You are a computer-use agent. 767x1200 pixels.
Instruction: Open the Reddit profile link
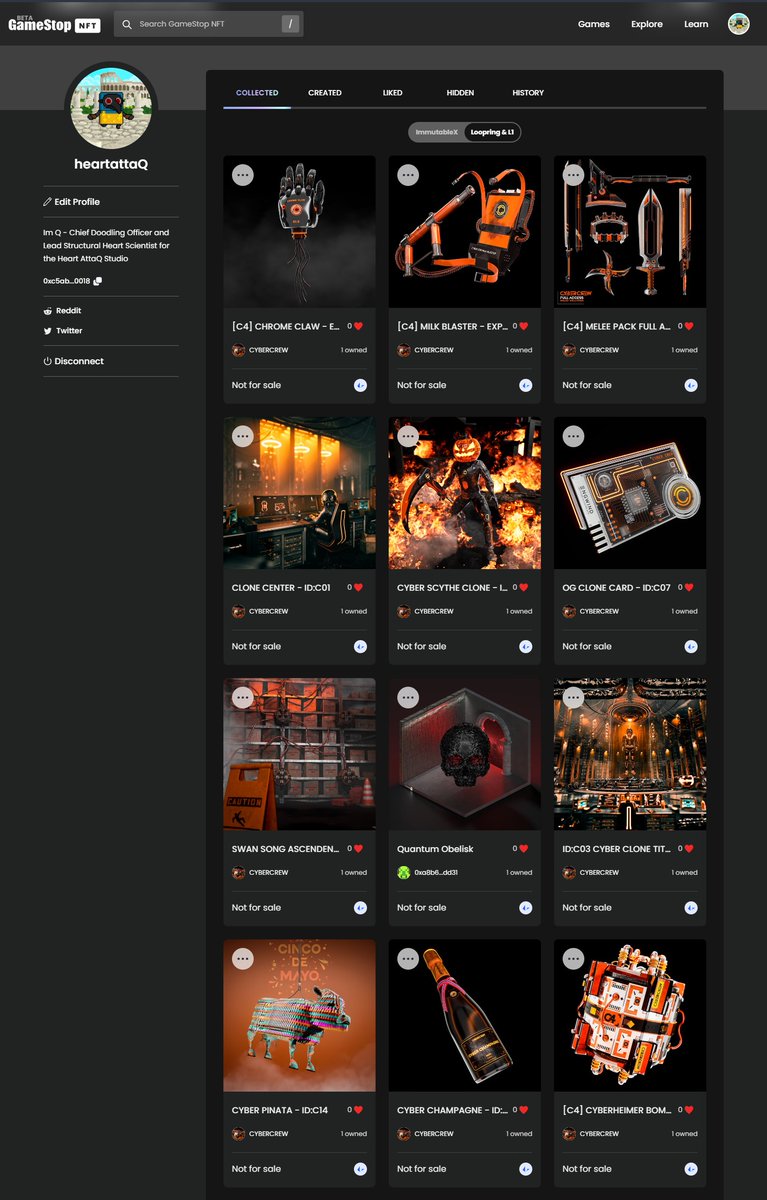tap(62, 311)
